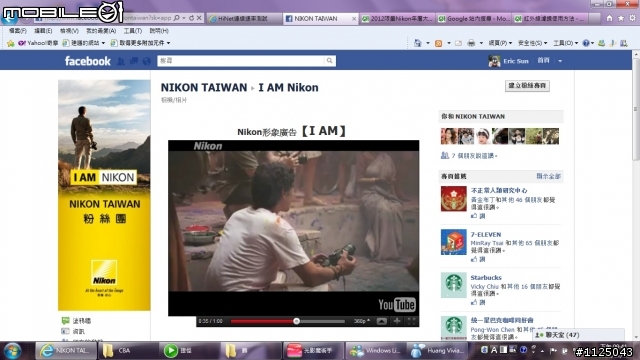This screenshot has width=640, height=360.
Task: Open Windows Live Messenger on taskbar
Action: (376, 351)
